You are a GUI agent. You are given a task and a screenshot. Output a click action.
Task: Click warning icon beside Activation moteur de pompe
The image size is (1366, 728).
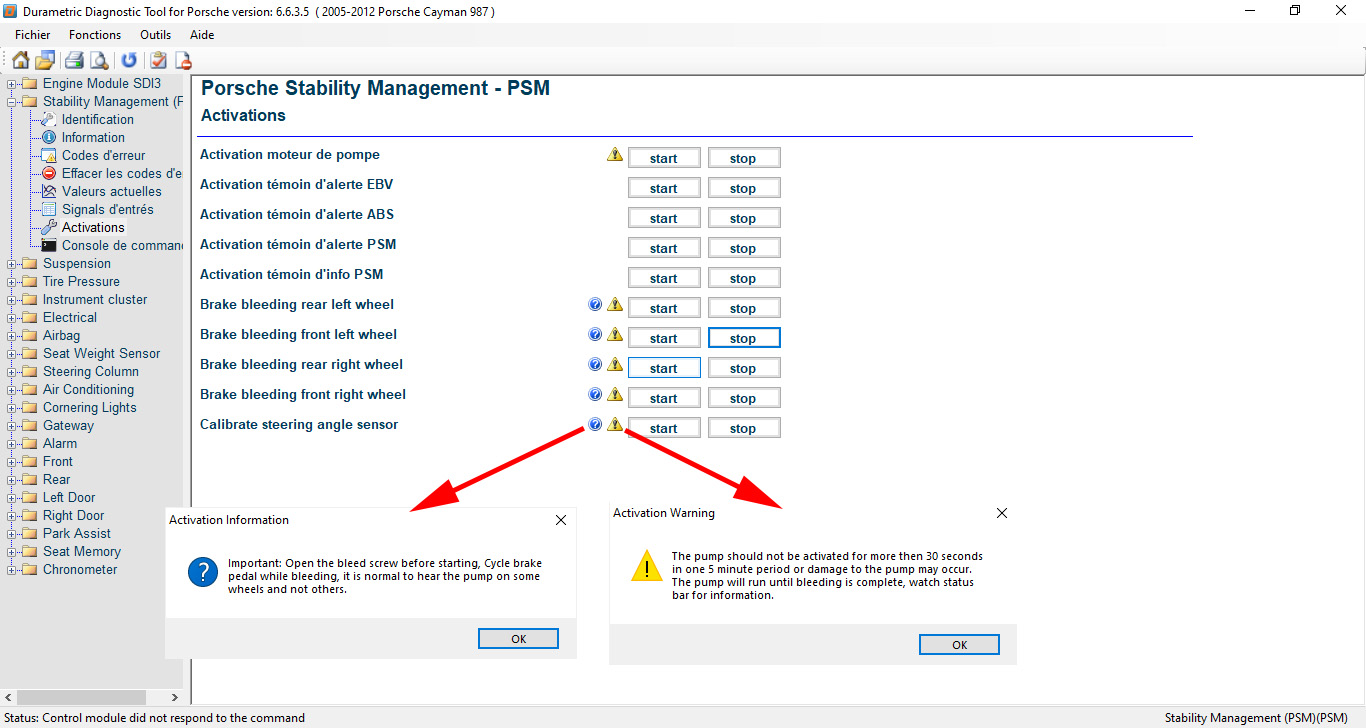pos(615,155)
